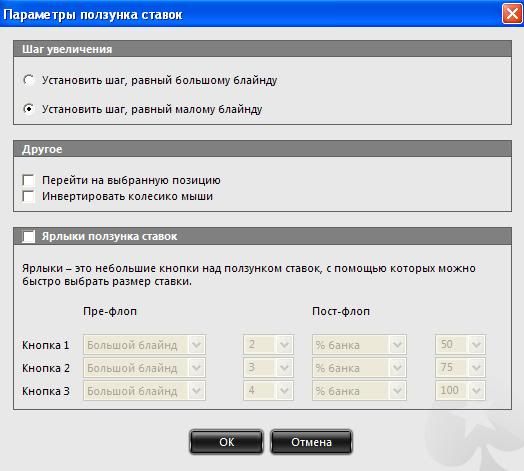Open Кнопка 2 post-flop '% банка' dropdown
This screenshot has width=524, height=471.
pos(359,368)
